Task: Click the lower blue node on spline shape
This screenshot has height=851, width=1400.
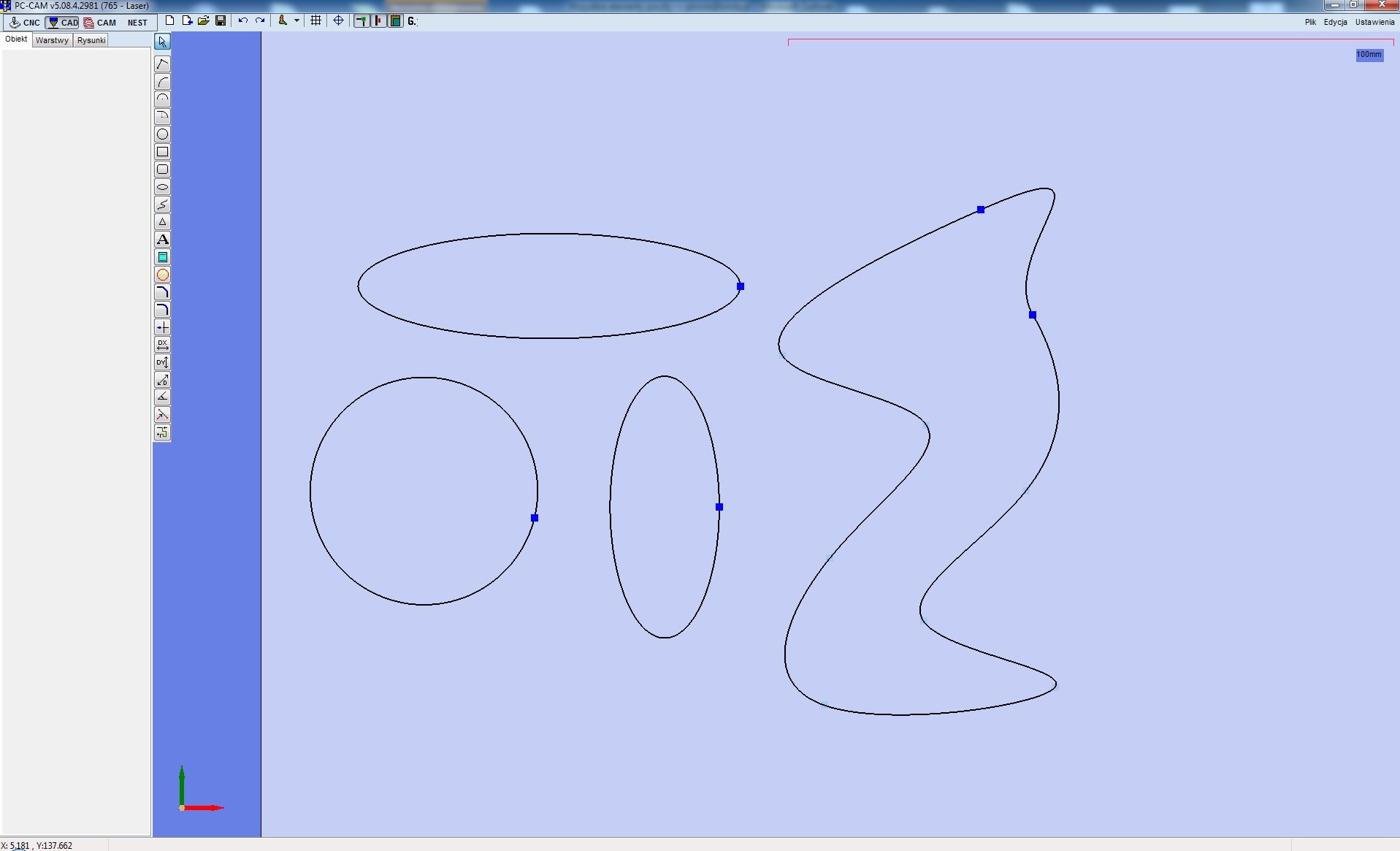Action: pos(1033,315)
